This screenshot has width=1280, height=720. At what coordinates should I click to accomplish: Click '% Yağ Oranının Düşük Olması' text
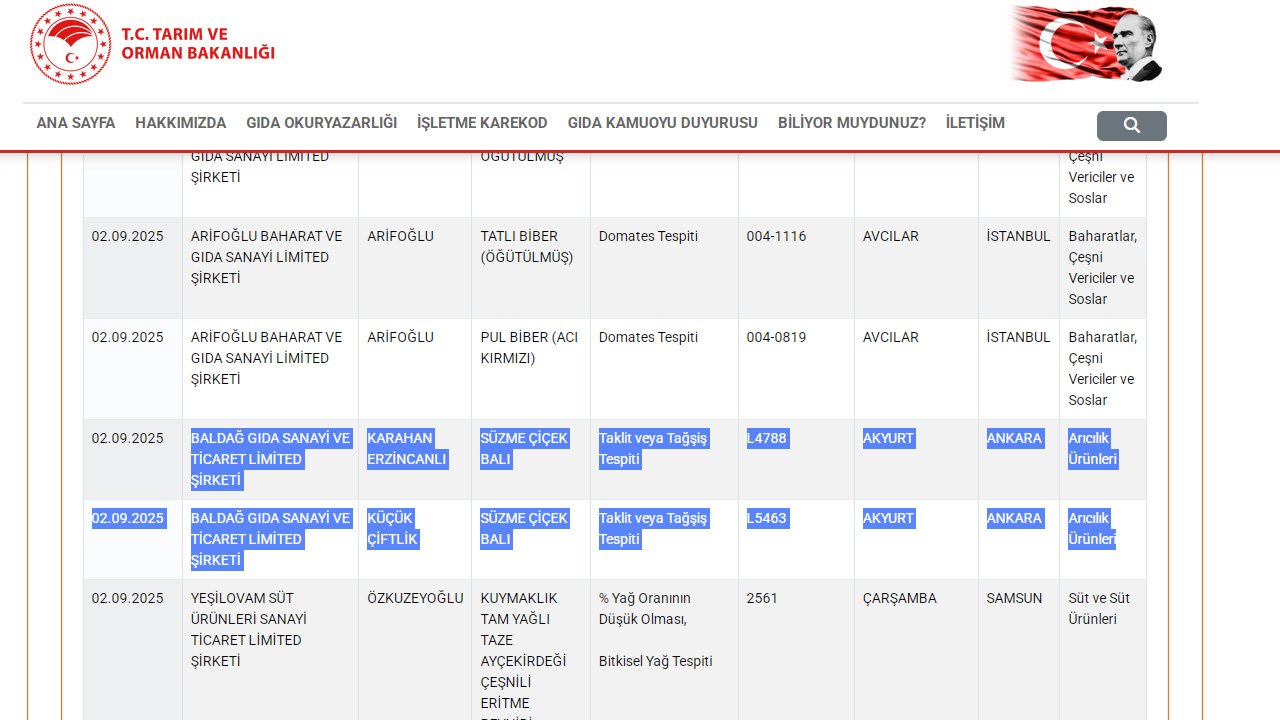pos(645,609)
